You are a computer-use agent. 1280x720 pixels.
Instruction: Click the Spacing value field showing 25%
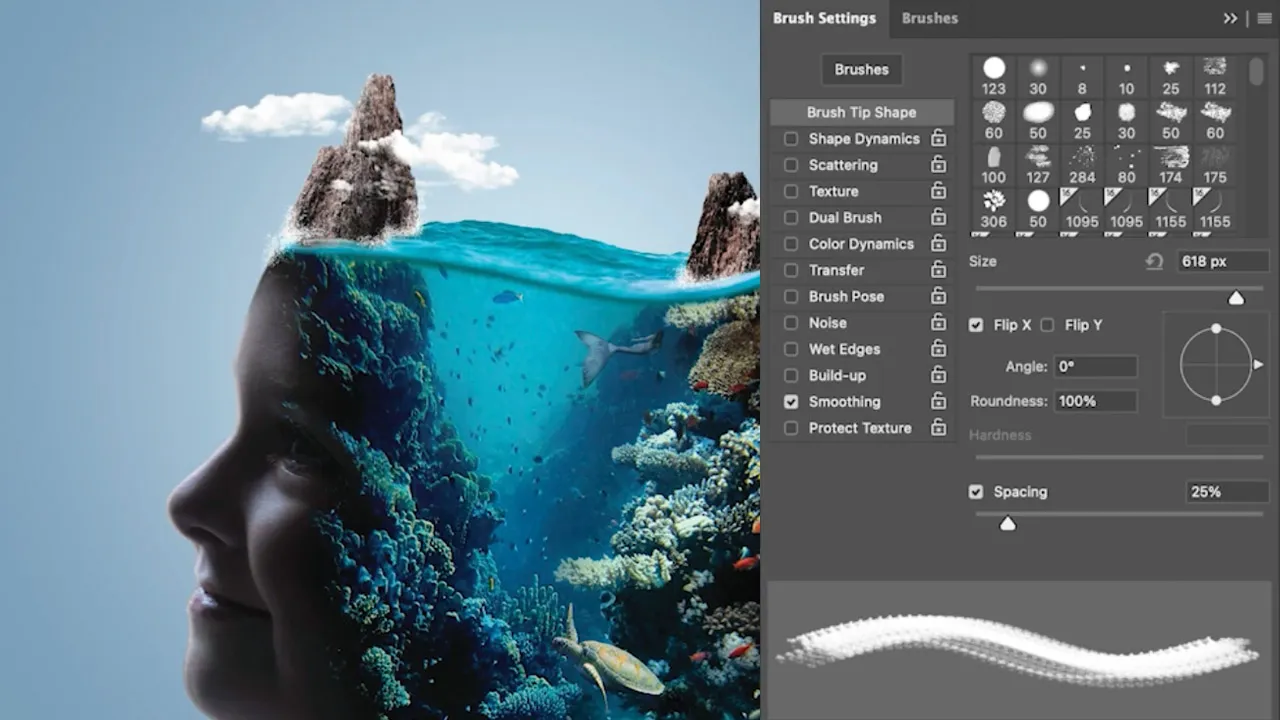coord(1227,492)
